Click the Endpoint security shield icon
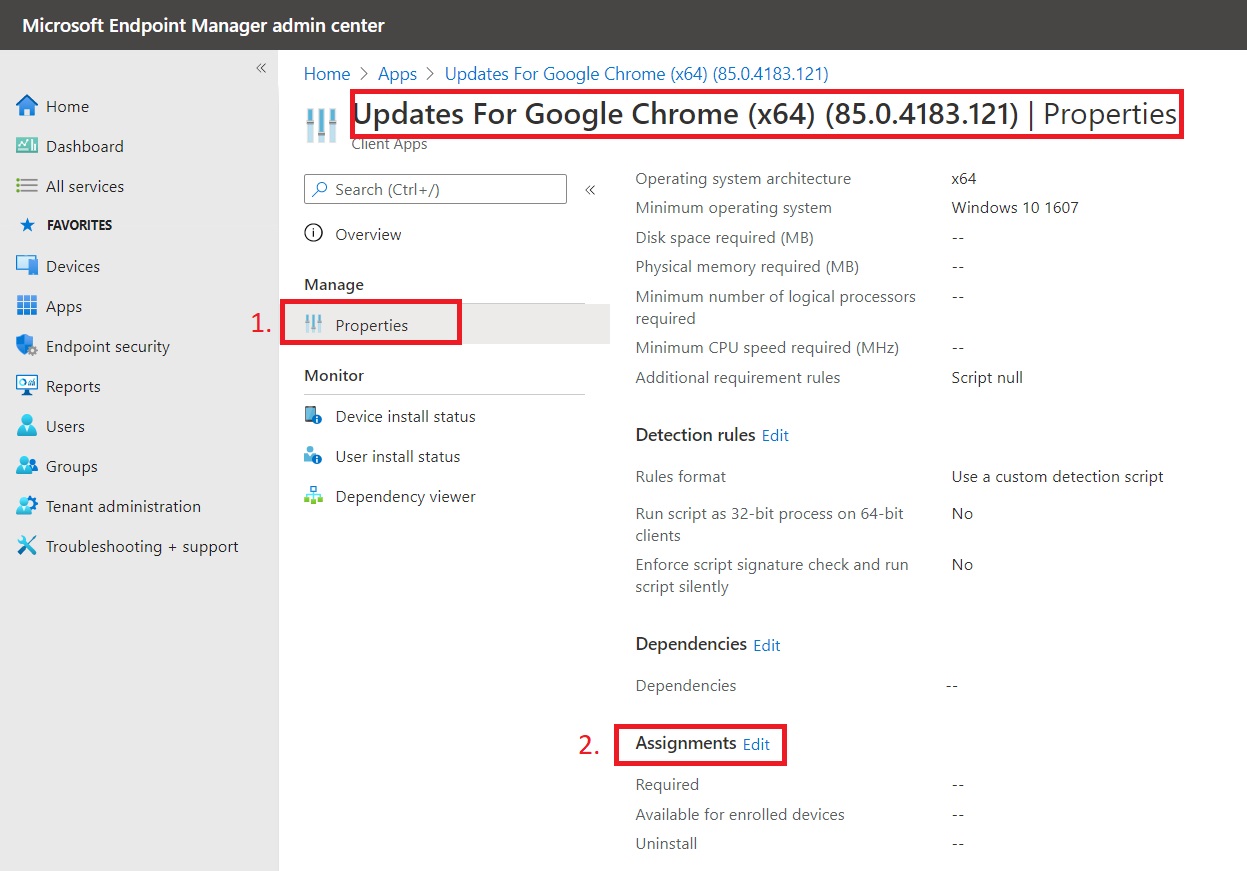1247x871 pixels. coord(27,346)
